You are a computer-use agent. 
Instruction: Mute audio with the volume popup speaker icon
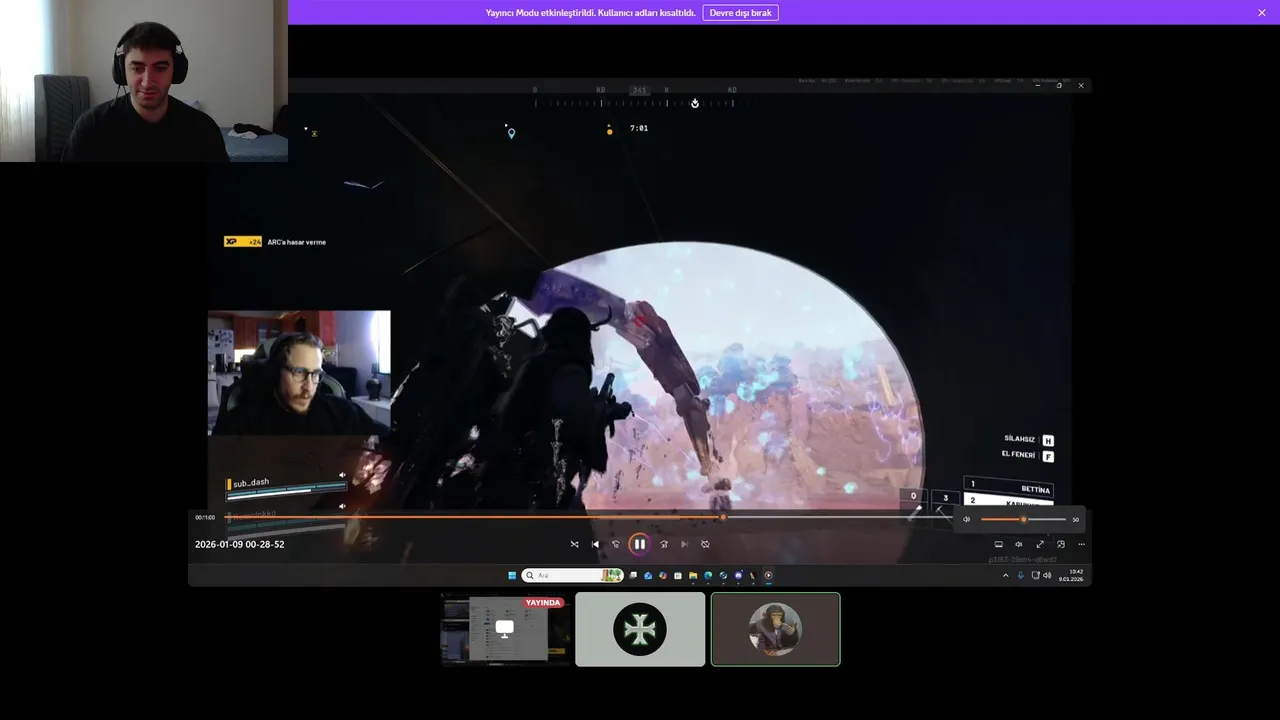pos(966,519)
